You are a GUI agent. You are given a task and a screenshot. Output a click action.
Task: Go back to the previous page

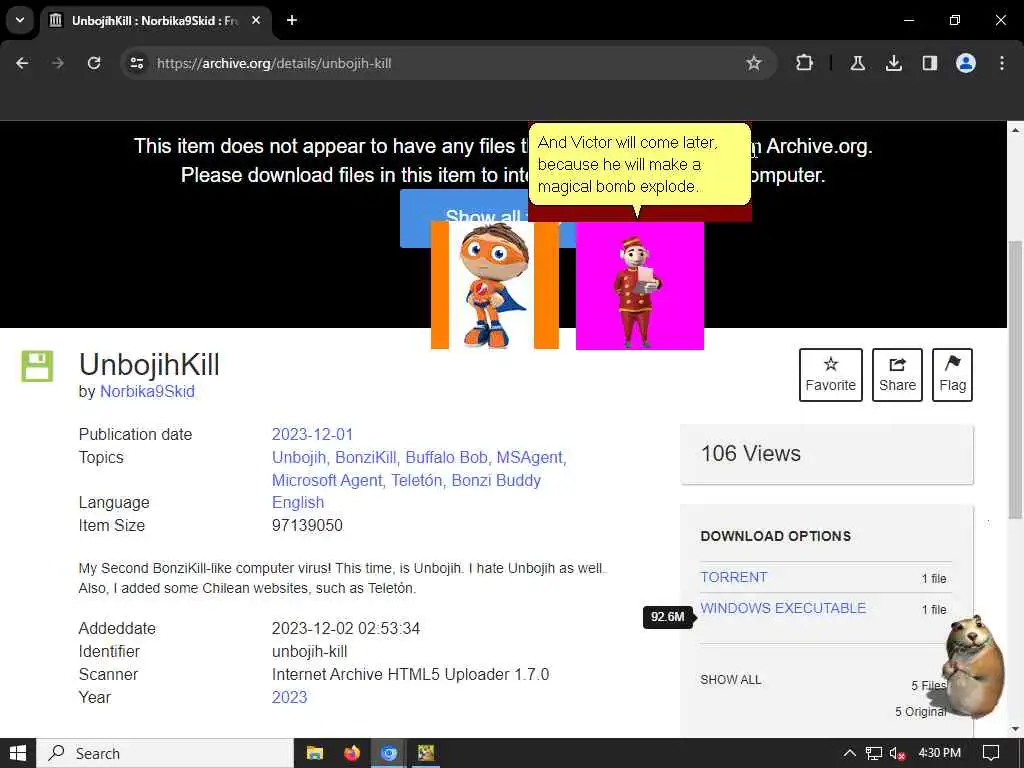pyautogui.click(x=22, y=63)
